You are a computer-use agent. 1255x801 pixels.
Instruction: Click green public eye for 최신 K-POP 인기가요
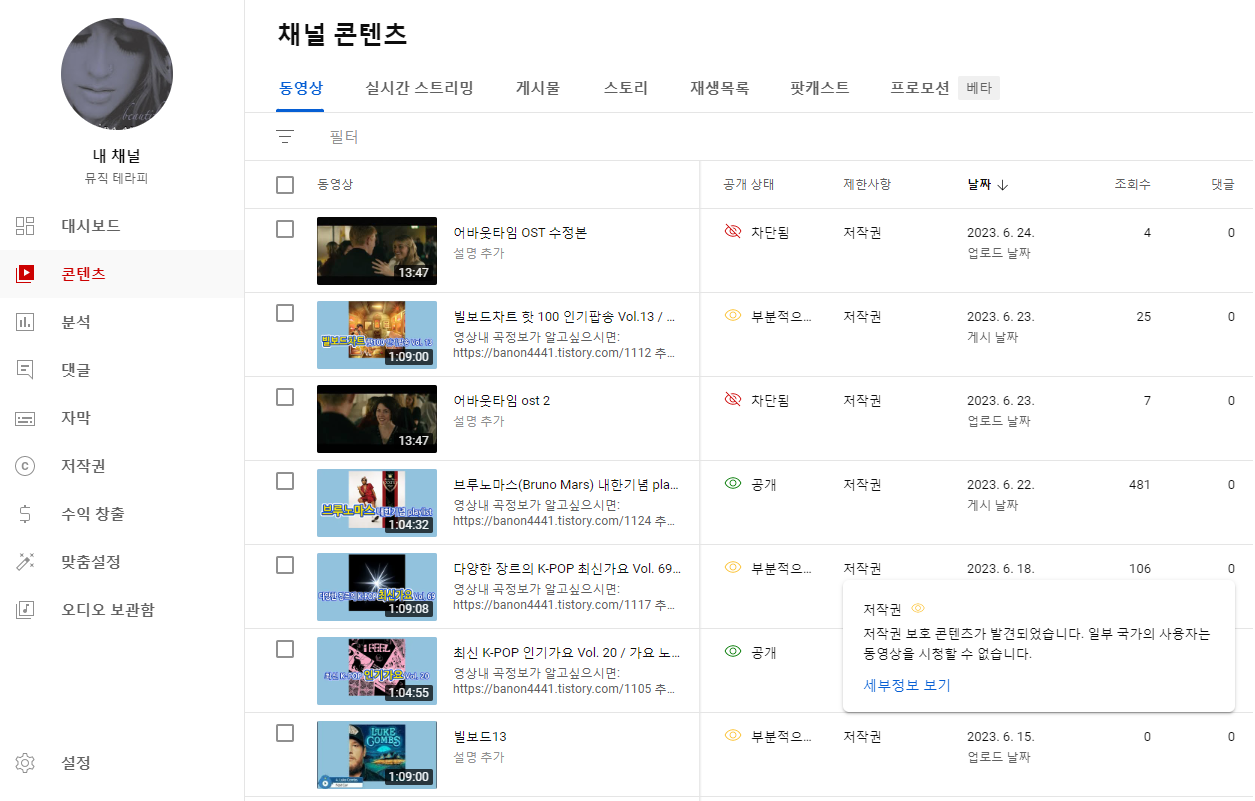(733, 652)
